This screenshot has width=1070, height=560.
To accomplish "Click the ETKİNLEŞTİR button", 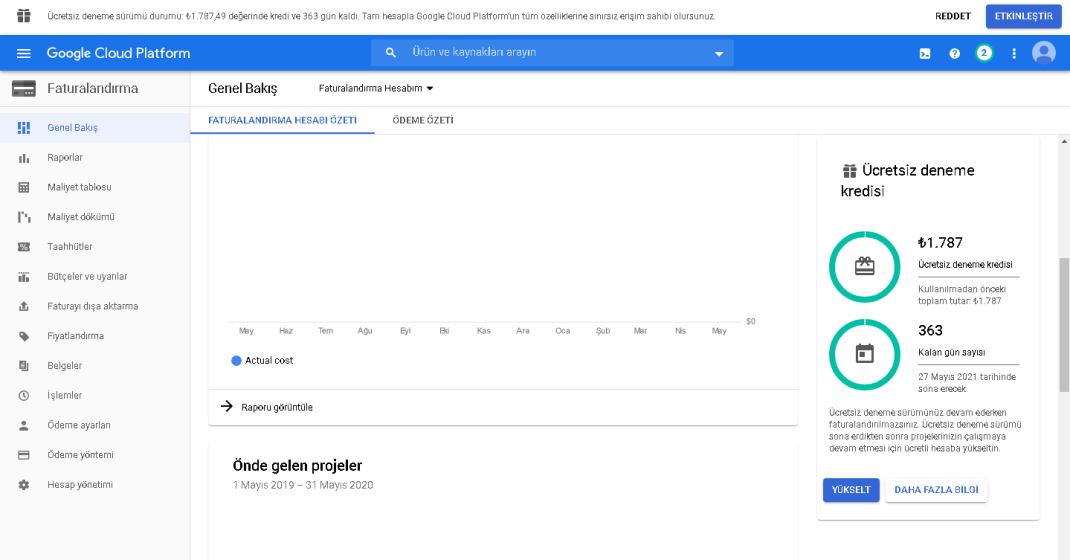I will pyautogui.click(x=1024, y=16).
